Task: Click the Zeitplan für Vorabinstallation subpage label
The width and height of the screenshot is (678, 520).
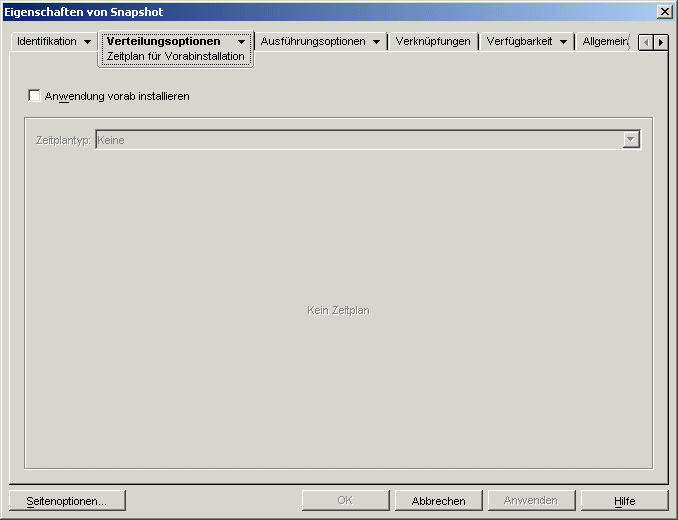Action: coord(176,56)
